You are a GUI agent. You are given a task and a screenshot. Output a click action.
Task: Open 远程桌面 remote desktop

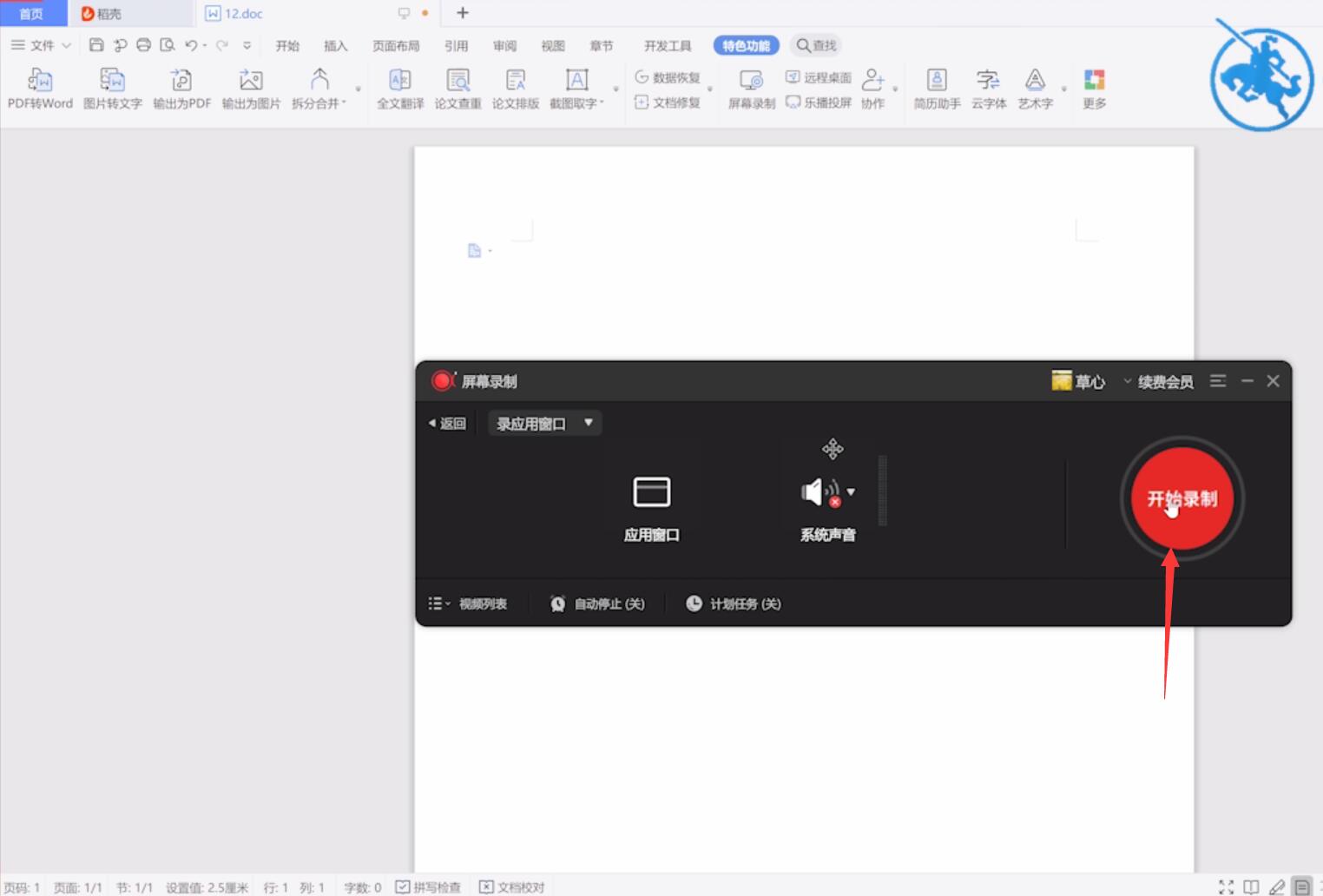tap(819, 77)
